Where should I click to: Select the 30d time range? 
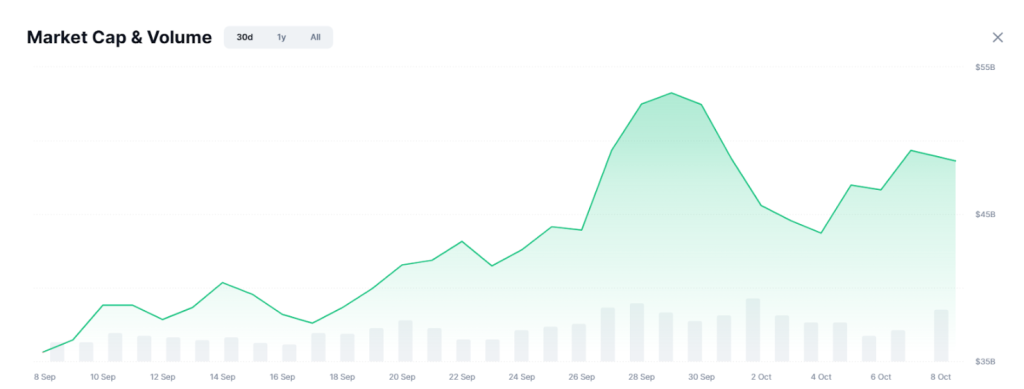coord(244,38)
